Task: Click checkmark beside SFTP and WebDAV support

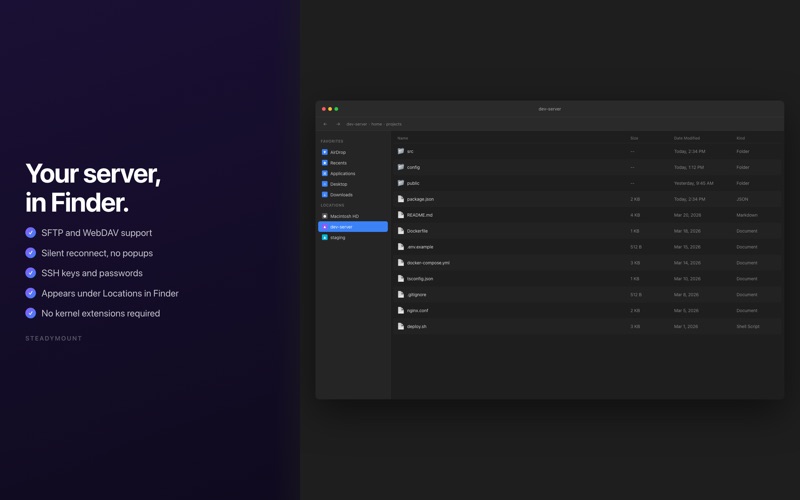Action: pos(31,233)
